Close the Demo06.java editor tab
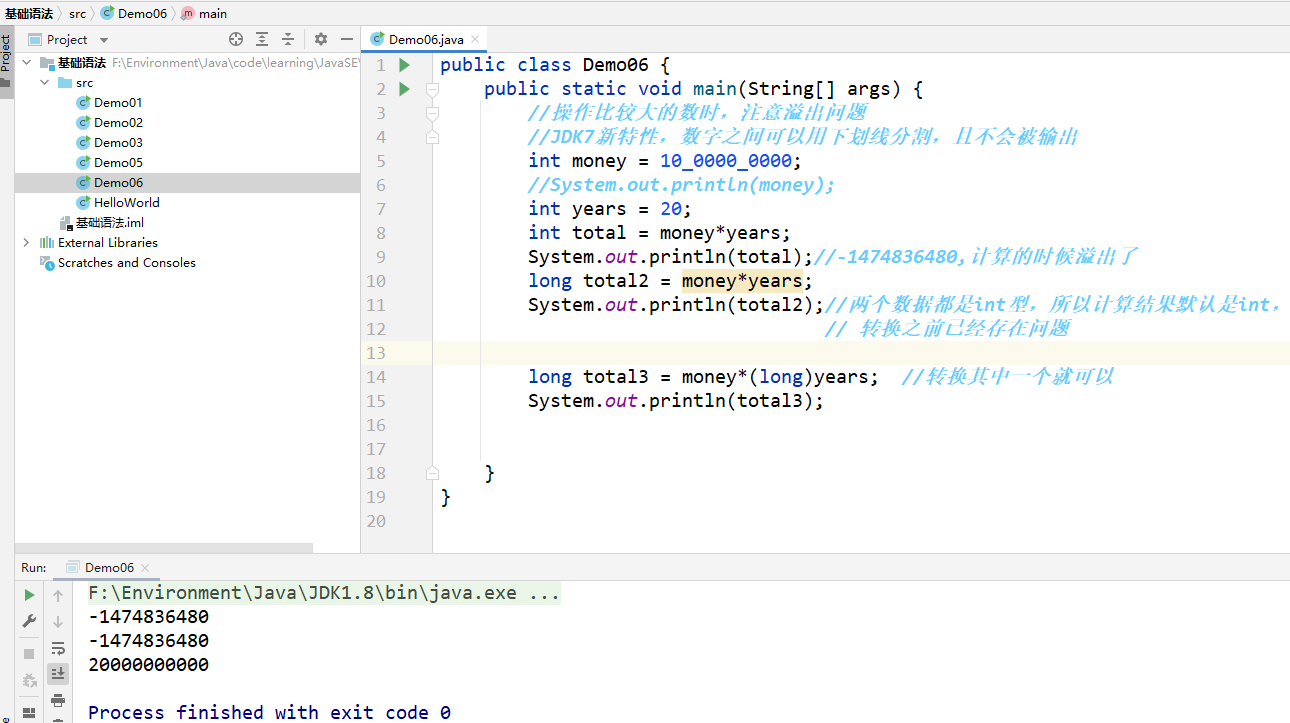 [476, 40]
